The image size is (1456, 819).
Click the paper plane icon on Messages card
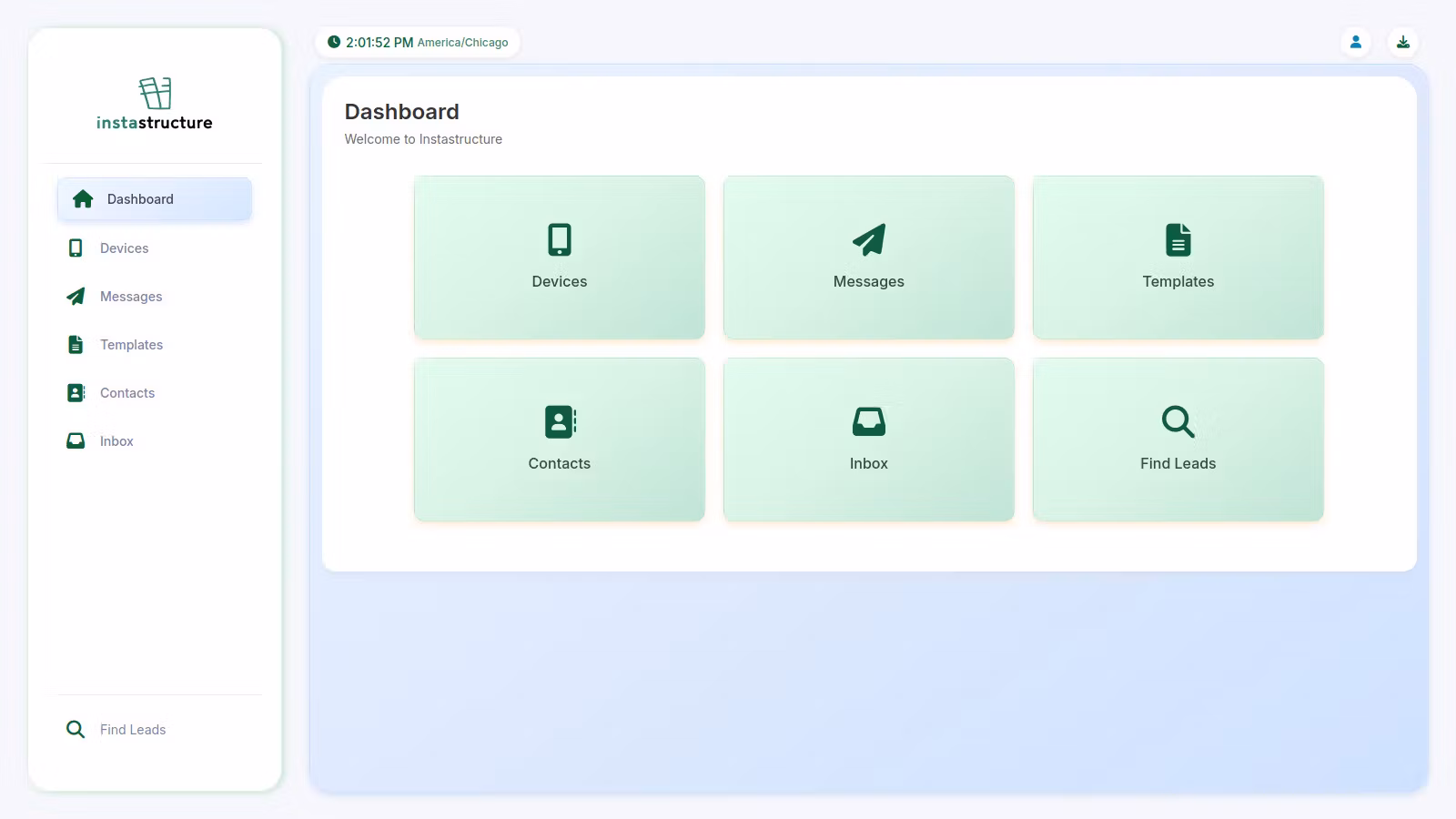point(869,239)
